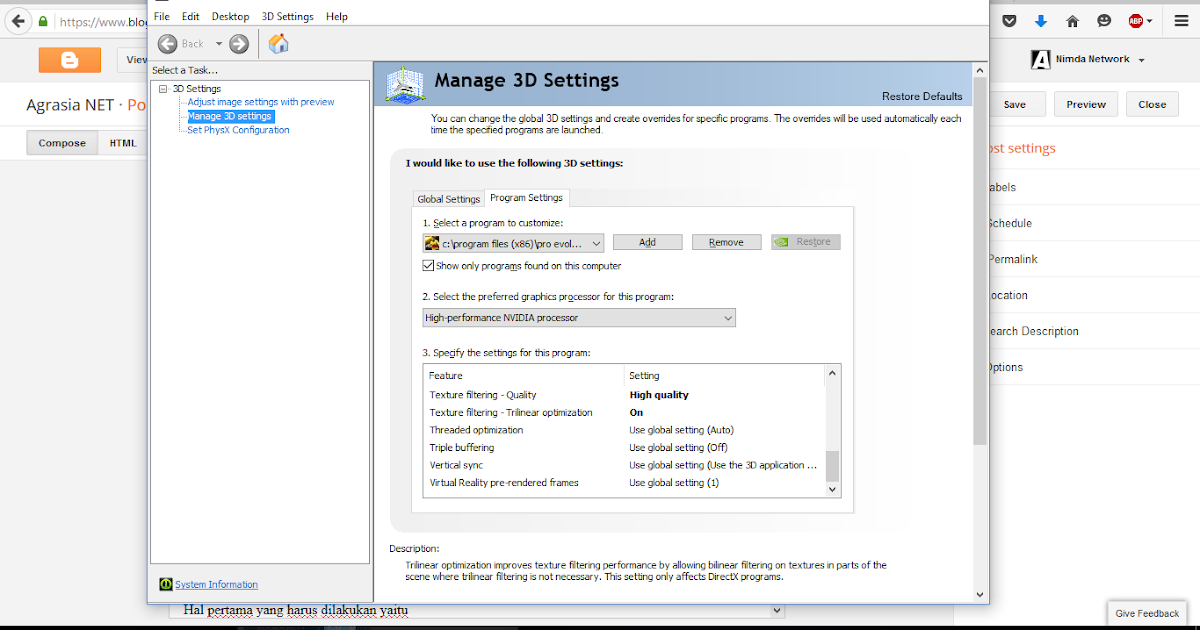Open the Edit menu
This screenshot has height=630, width=1200.
(x=190, y=16)
